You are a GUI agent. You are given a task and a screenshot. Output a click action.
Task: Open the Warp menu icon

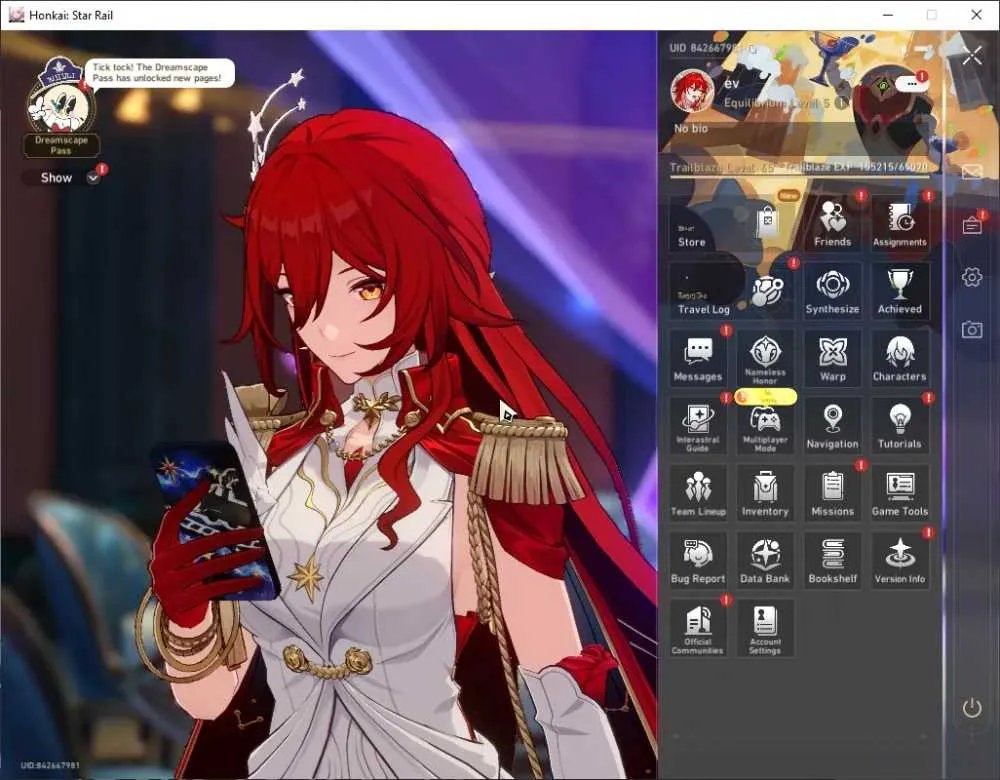click(x=832, y=359)
